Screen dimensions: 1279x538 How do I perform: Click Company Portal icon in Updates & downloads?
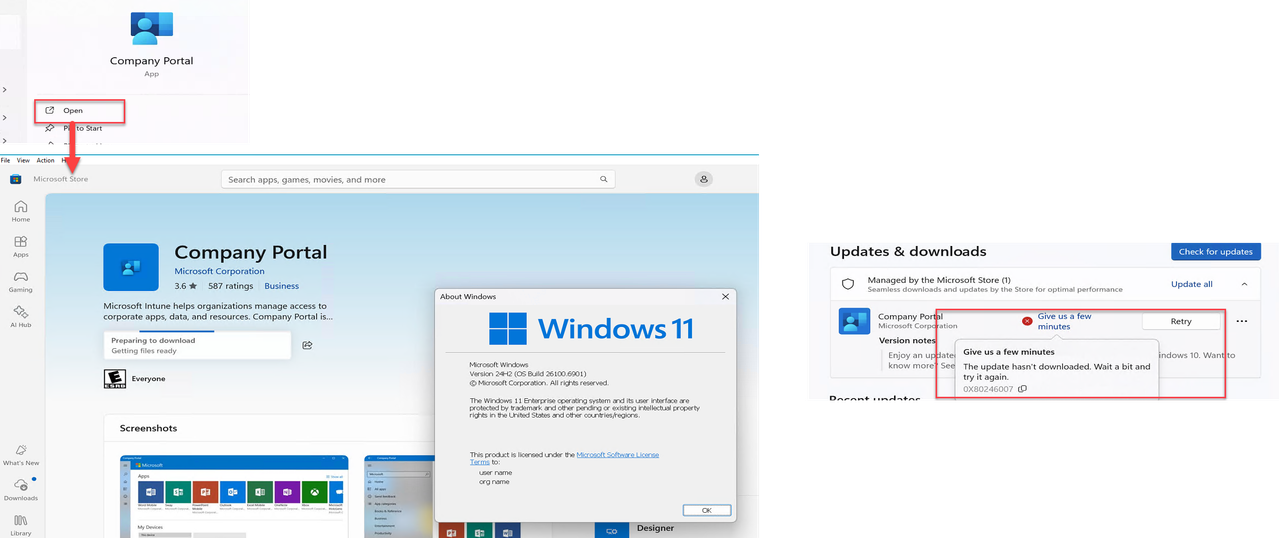point(854,321)
